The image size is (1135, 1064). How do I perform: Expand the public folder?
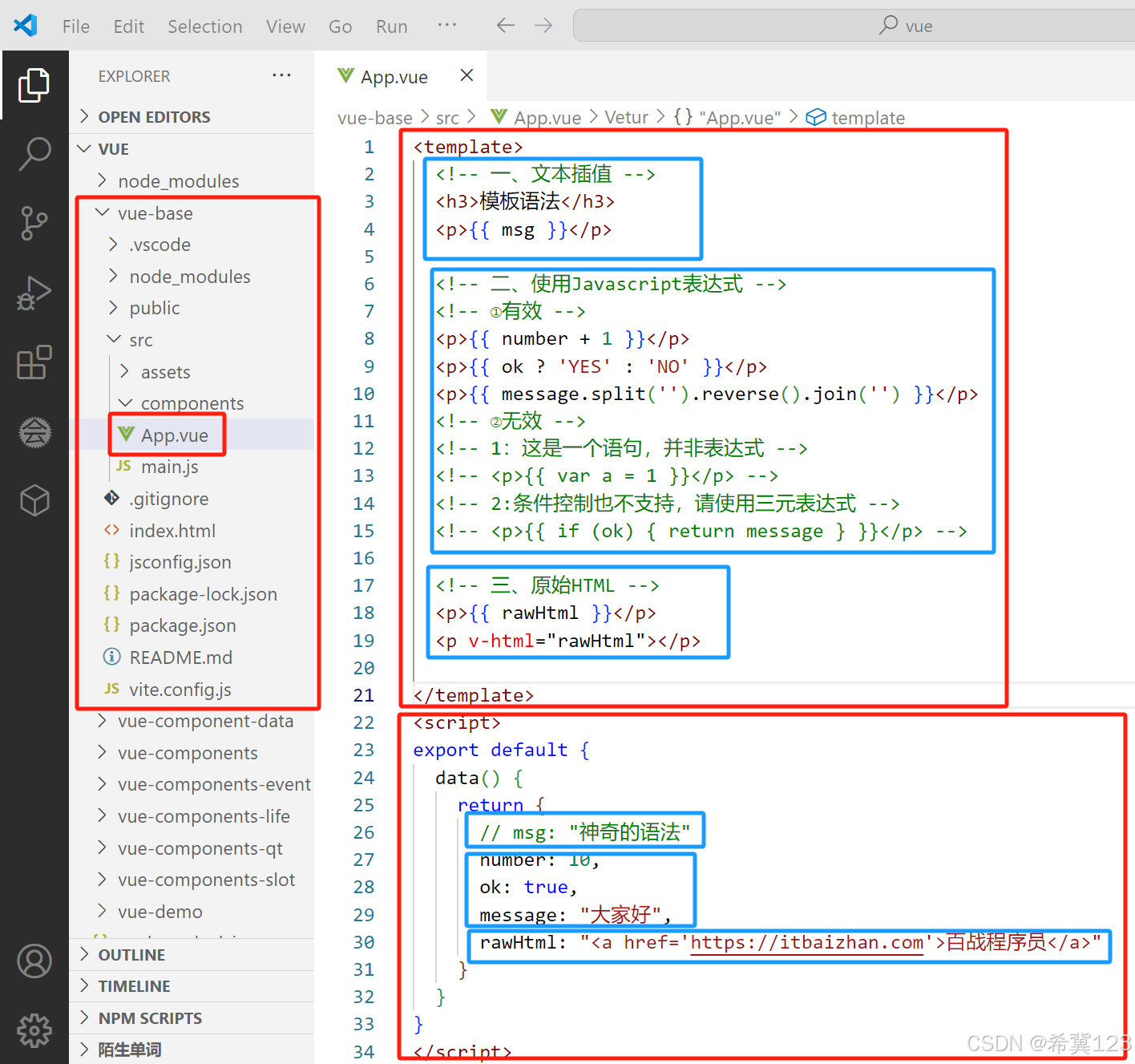(192, 308)
